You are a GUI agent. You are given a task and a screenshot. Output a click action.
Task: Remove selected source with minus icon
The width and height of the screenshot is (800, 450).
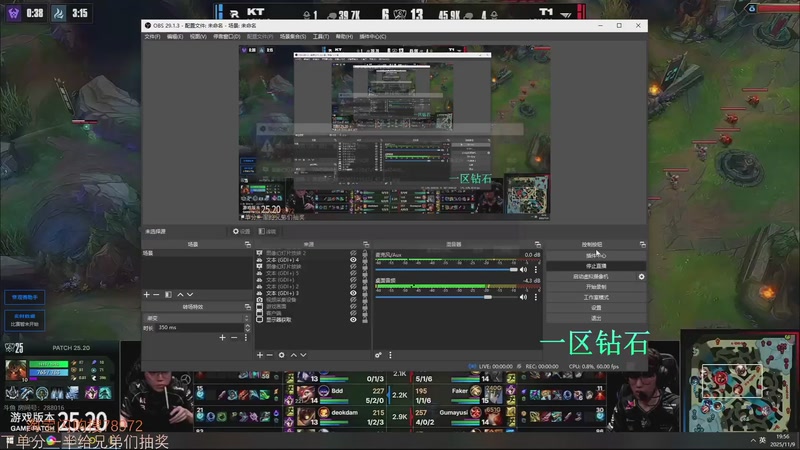coord(269,355)
